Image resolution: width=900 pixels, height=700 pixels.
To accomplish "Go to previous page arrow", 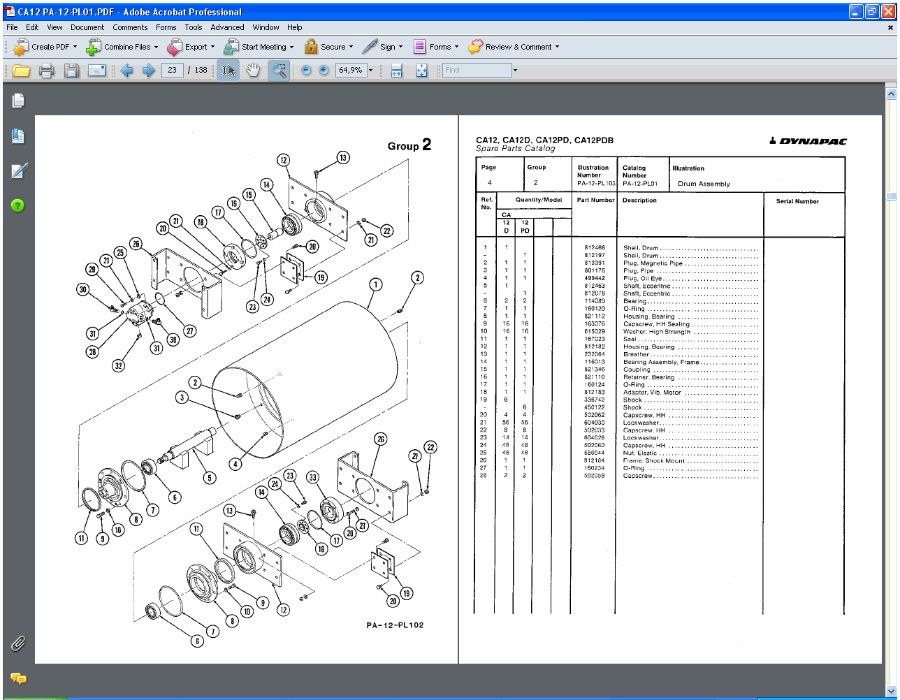I will (127, 71).
